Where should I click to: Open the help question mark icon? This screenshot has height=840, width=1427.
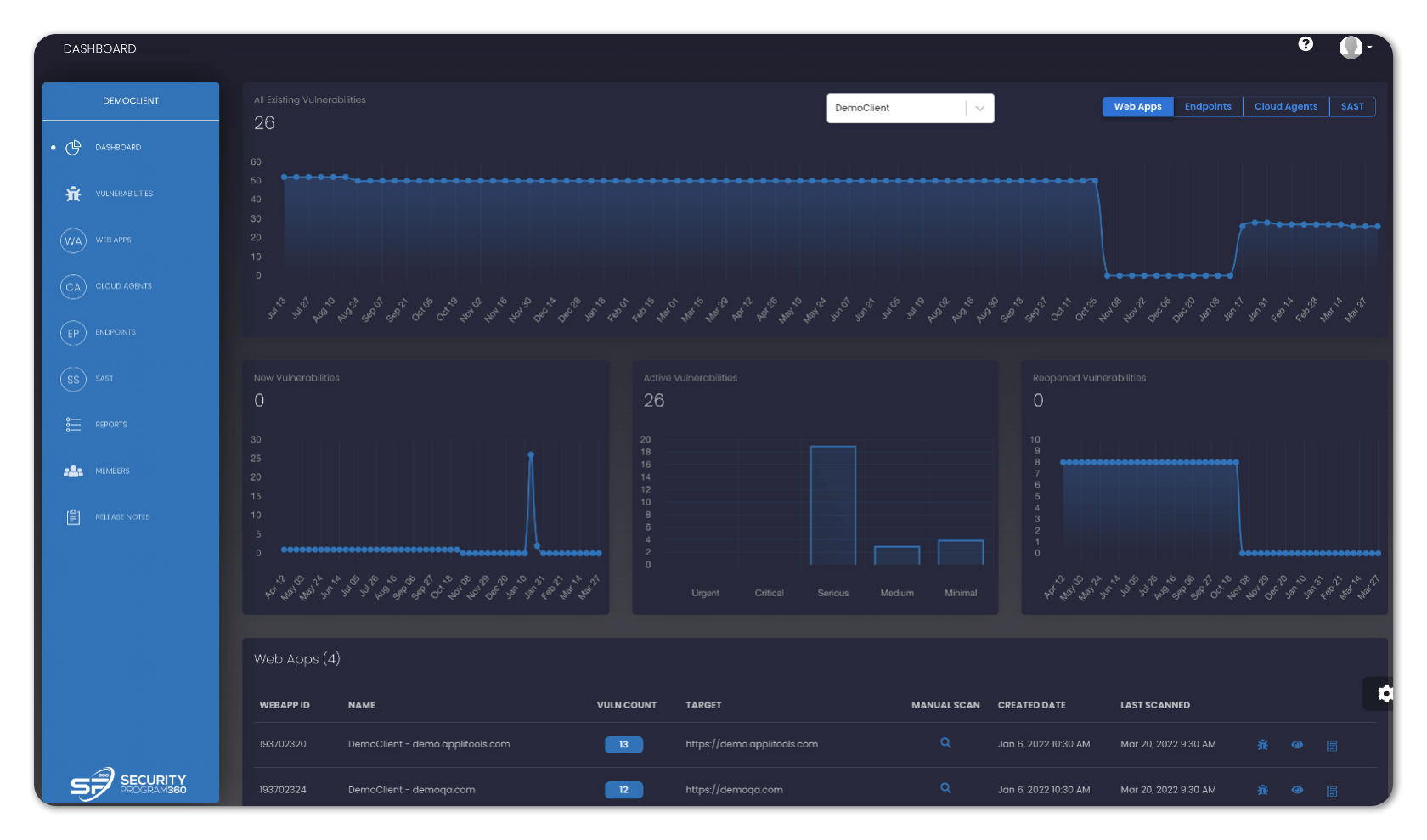coord(1306,44)
